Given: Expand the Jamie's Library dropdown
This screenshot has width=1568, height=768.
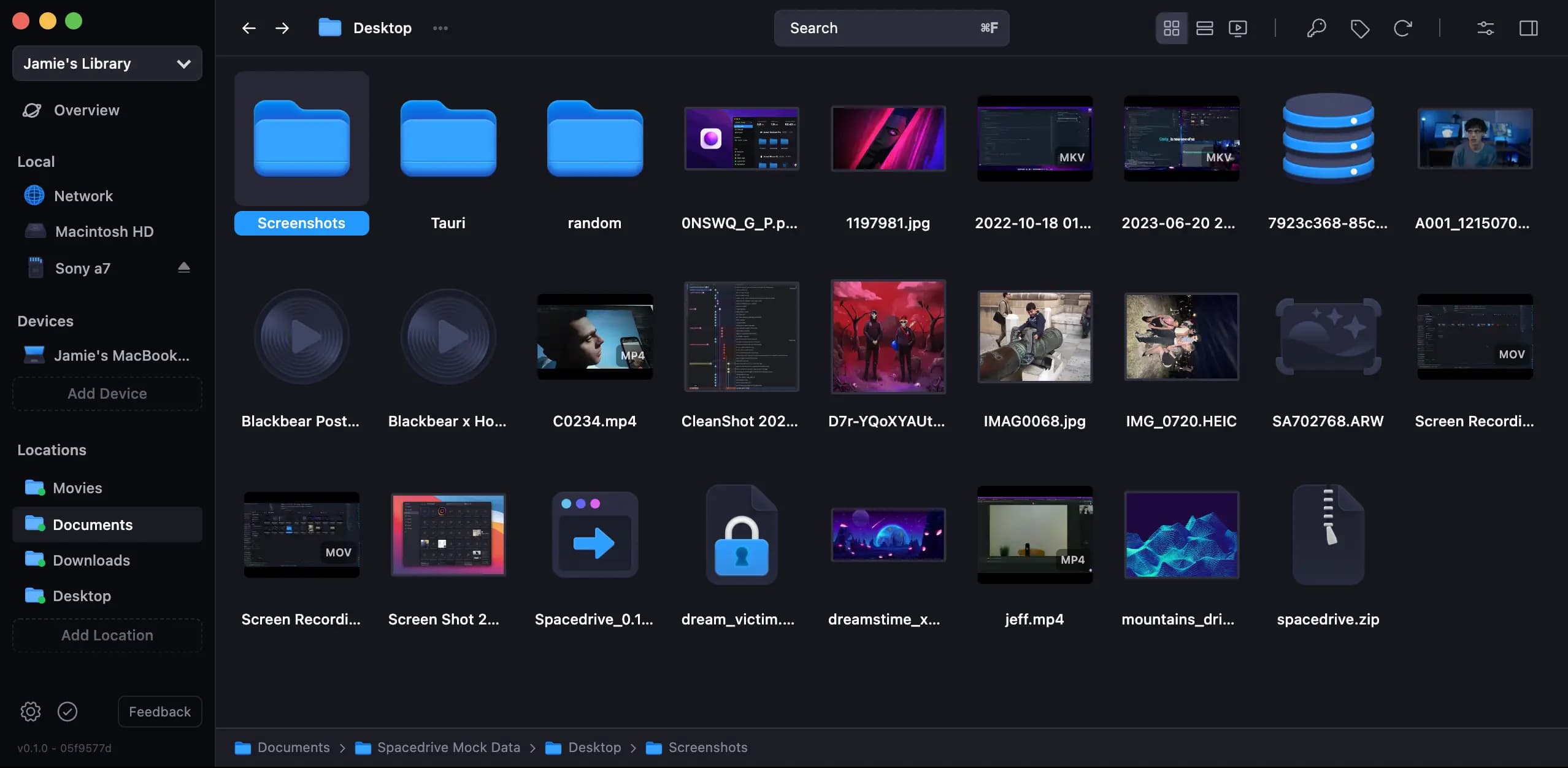Looking at the screenshot, I should click(x=107, y=64).
